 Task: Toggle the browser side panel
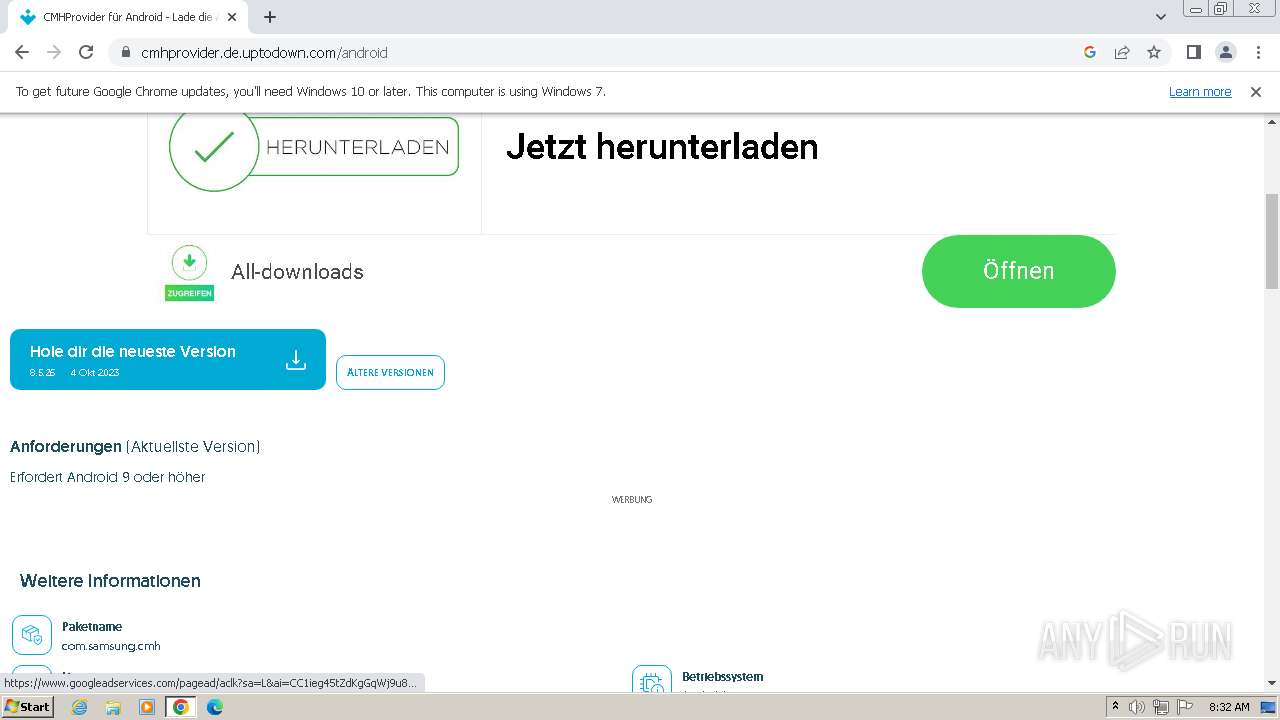(1193, 52)
